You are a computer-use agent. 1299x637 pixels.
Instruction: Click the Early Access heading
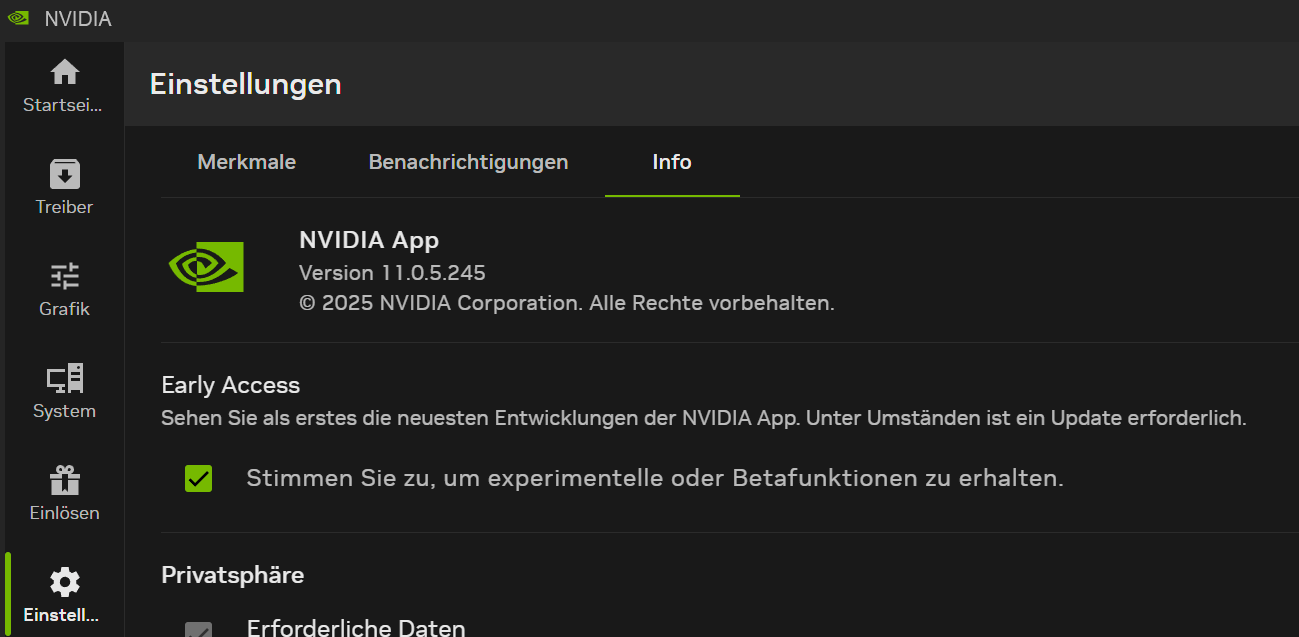(x=231, y=385)
